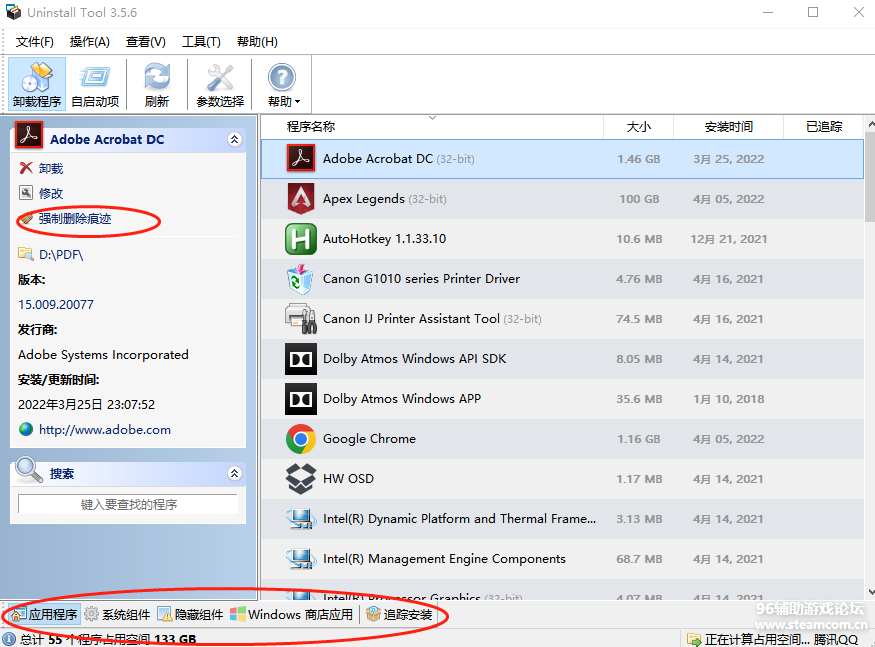875x647 pixels.
Task: Click the 键入要查找的程序 search field
Action: pyautogui.click(x=128, y=505)
